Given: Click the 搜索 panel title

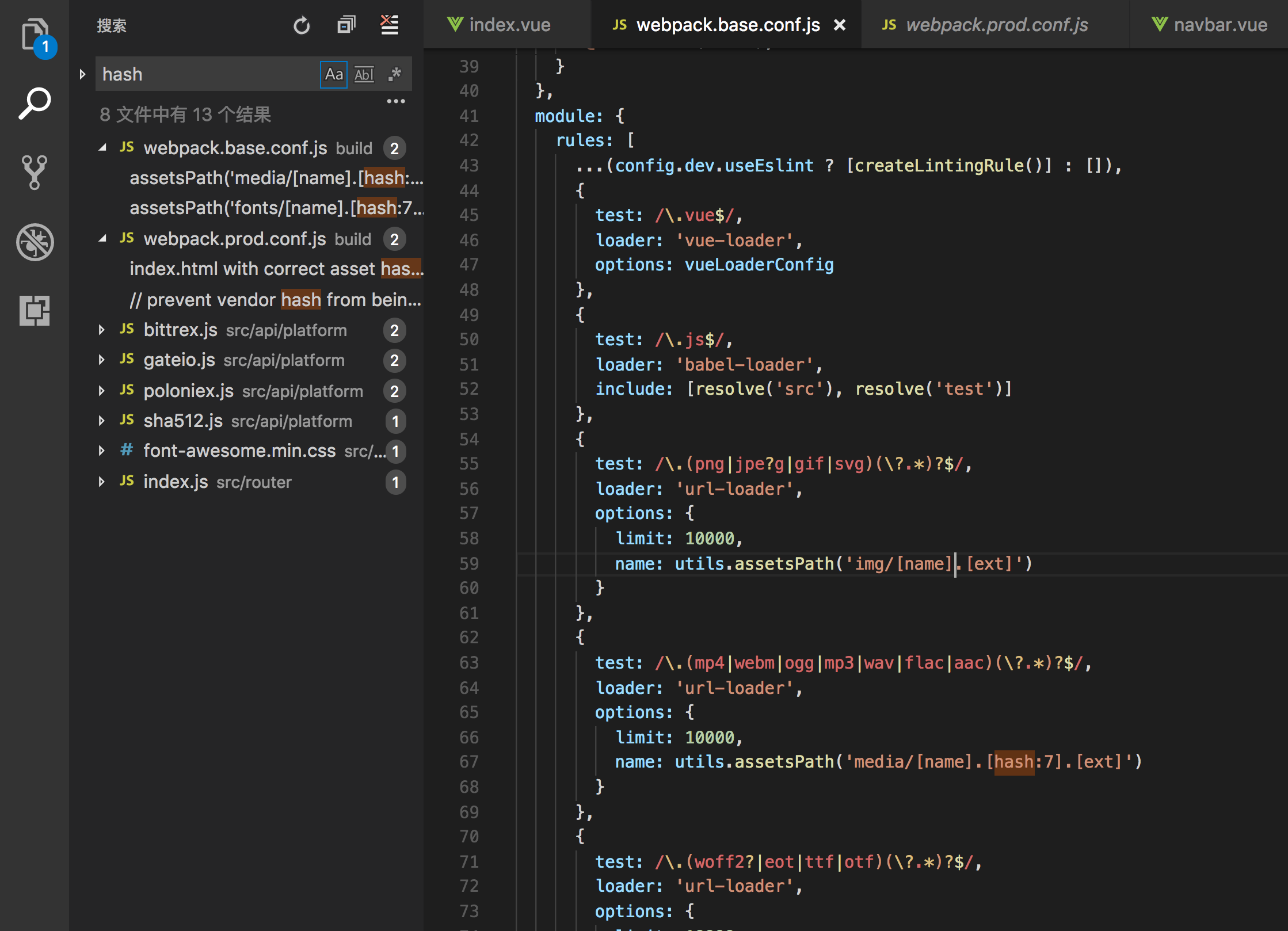Looking at the screenshot, I should (112, 25).
